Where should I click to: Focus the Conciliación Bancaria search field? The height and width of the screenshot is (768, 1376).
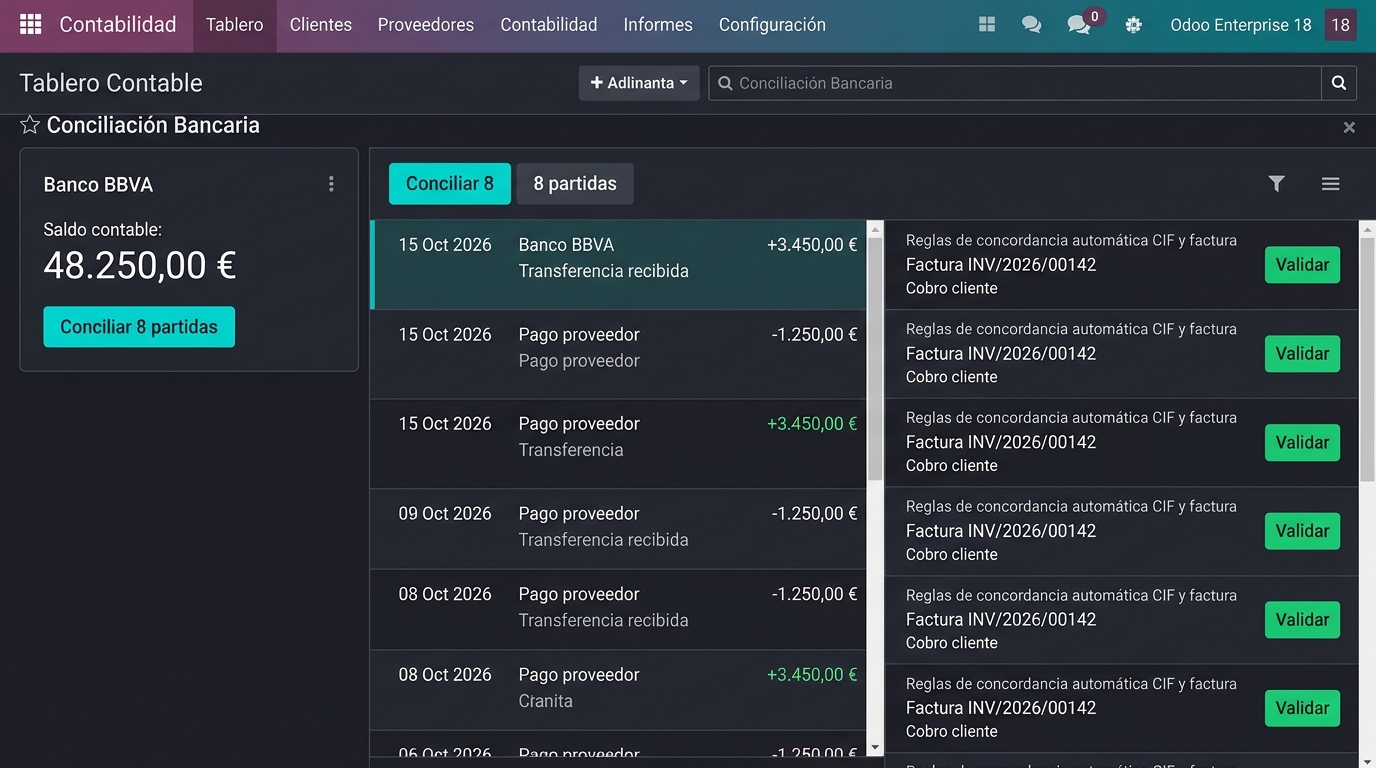pos(1015,83)
